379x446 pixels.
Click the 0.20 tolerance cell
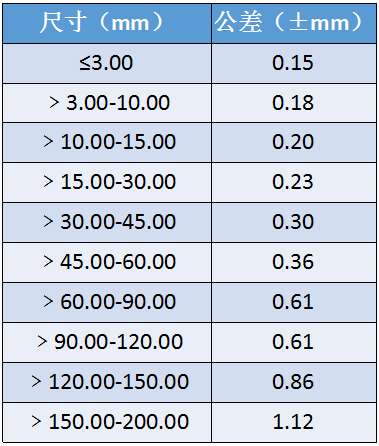[x=294, y=143]
